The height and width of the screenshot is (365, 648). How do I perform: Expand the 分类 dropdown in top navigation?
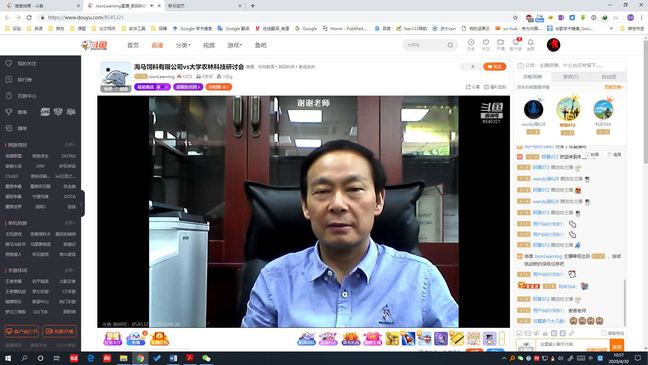pyautogui.click(x=183, y=45)
